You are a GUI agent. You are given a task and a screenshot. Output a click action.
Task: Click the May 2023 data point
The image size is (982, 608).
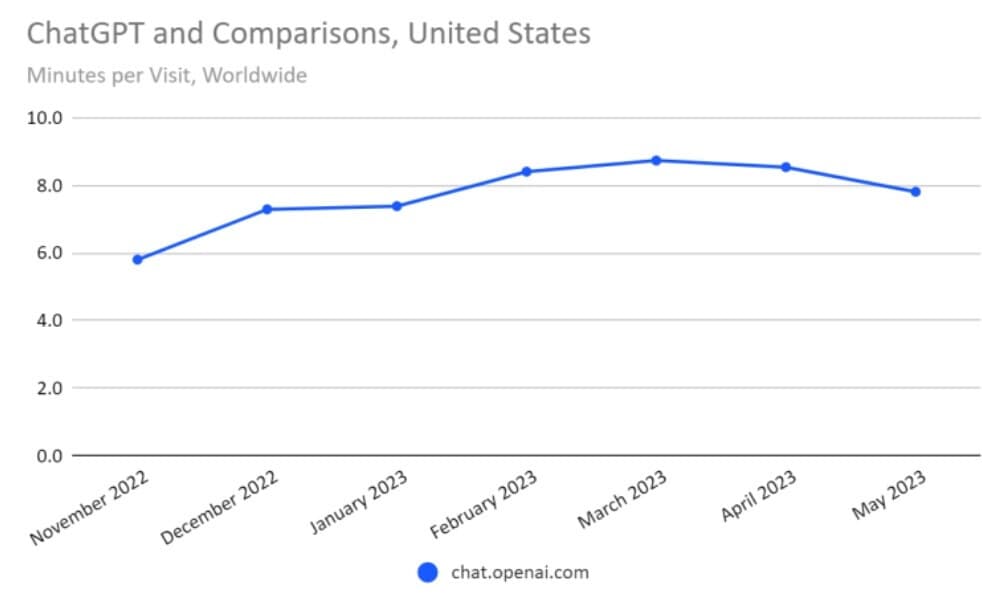coord(915,192)
